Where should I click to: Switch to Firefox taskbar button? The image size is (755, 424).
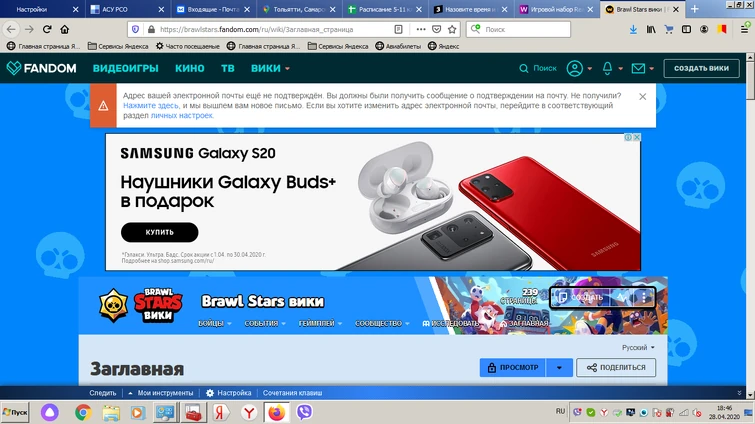click(276, 412)
